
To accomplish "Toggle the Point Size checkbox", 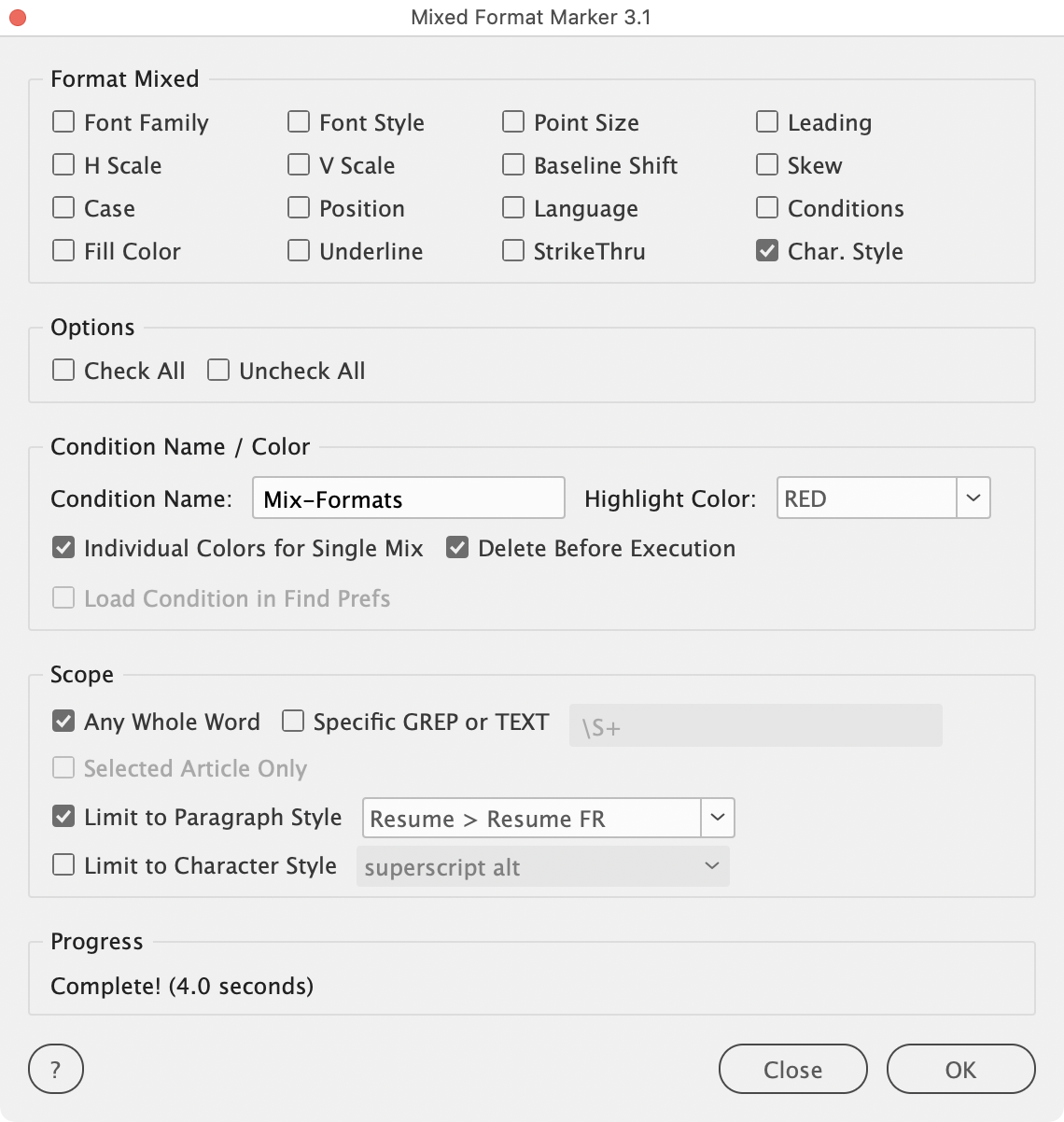I will click(x=513, y=122).
